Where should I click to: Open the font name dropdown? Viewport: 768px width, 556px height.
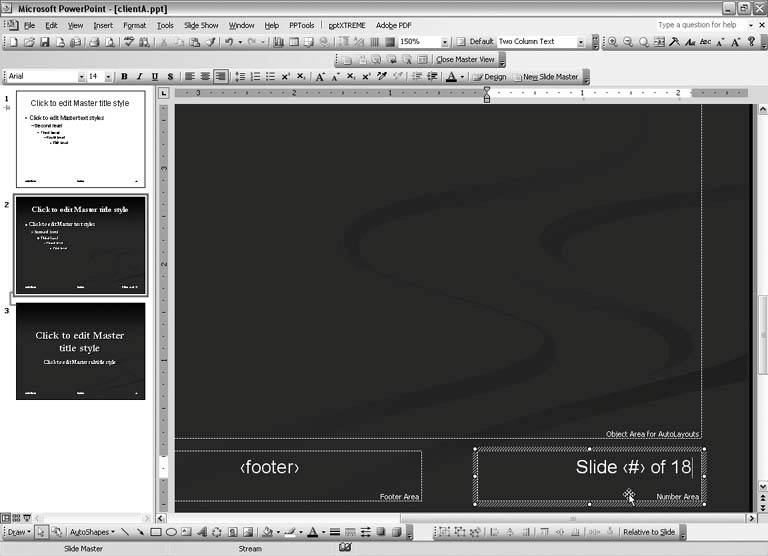click(x=80, y=77)
